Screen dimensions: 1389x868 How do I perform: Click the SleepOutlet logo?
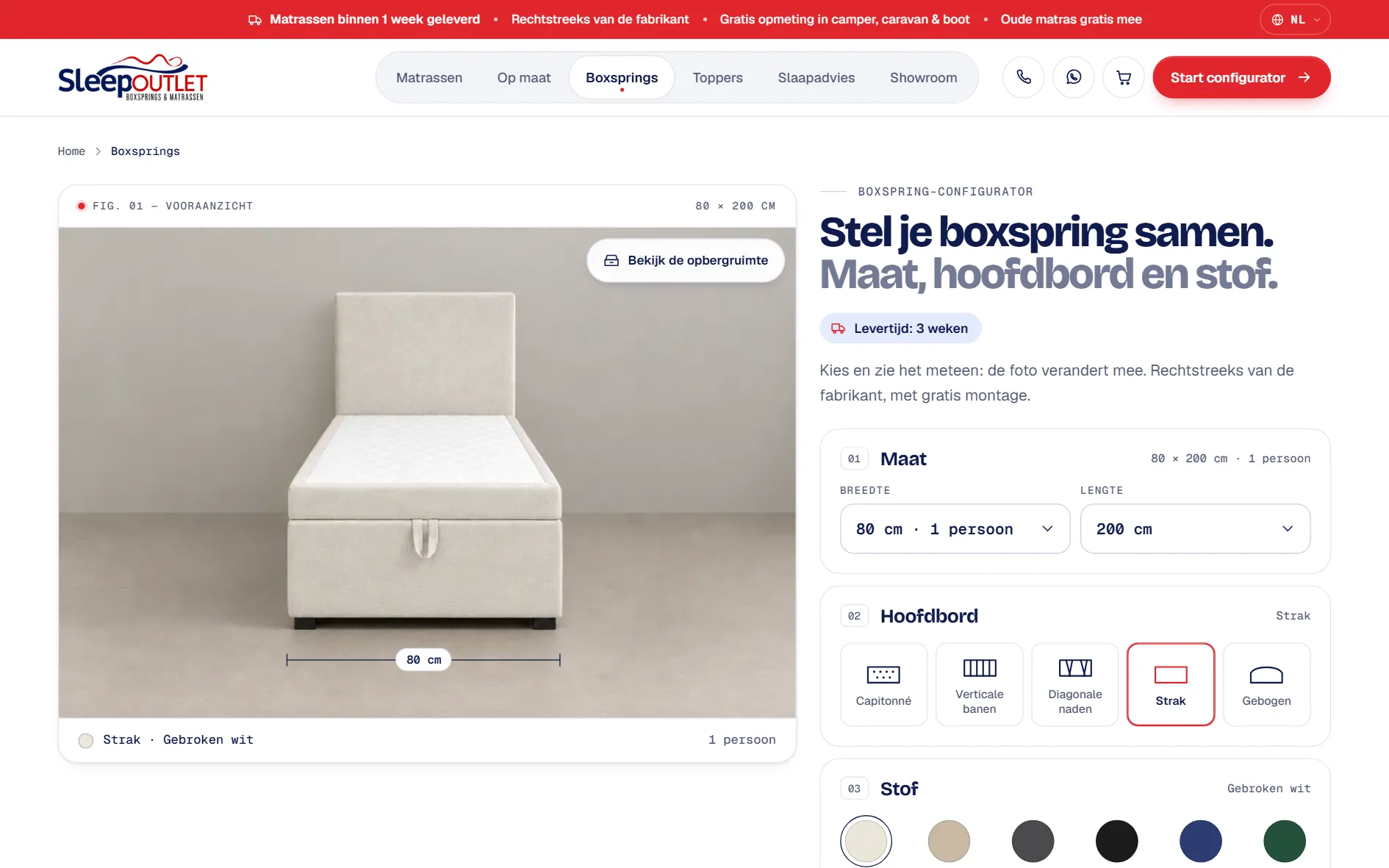point(132,77)
